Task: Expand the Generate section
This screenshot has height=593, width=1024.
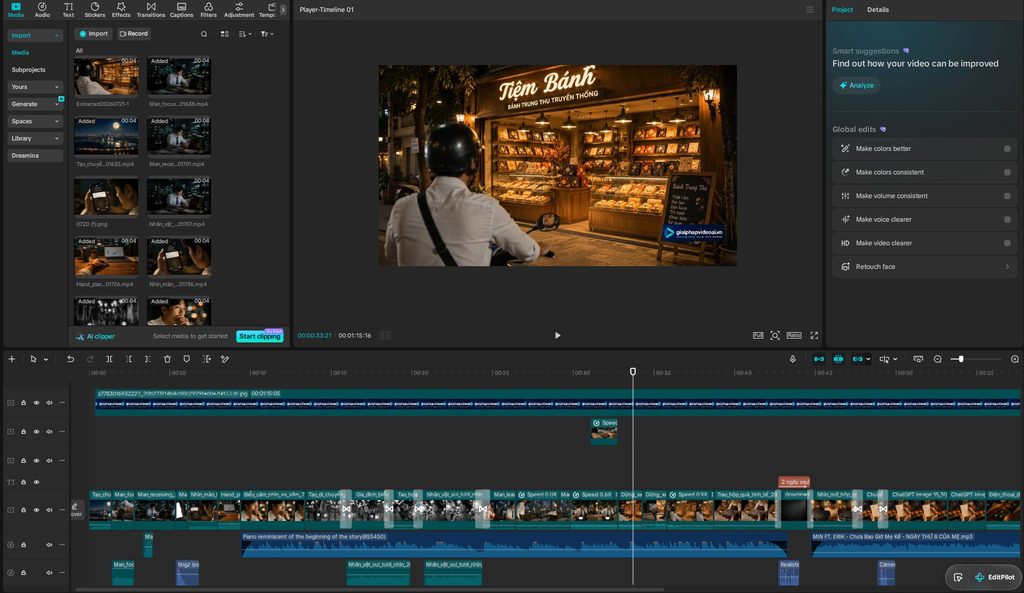Action: (35, 104)
